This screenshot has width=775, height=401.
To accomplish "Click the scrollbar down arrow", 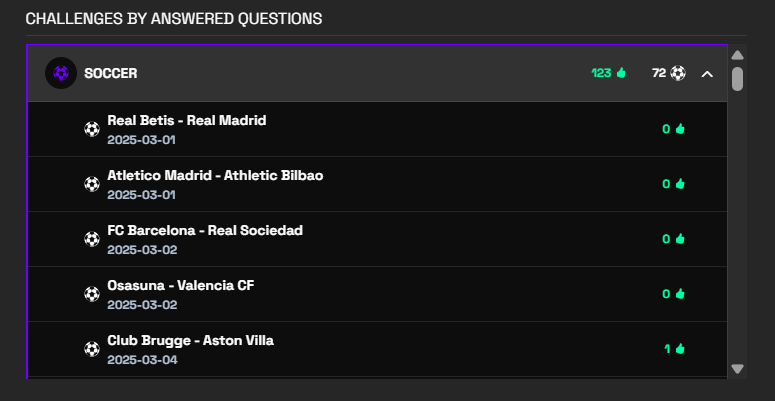I will 737,369.
